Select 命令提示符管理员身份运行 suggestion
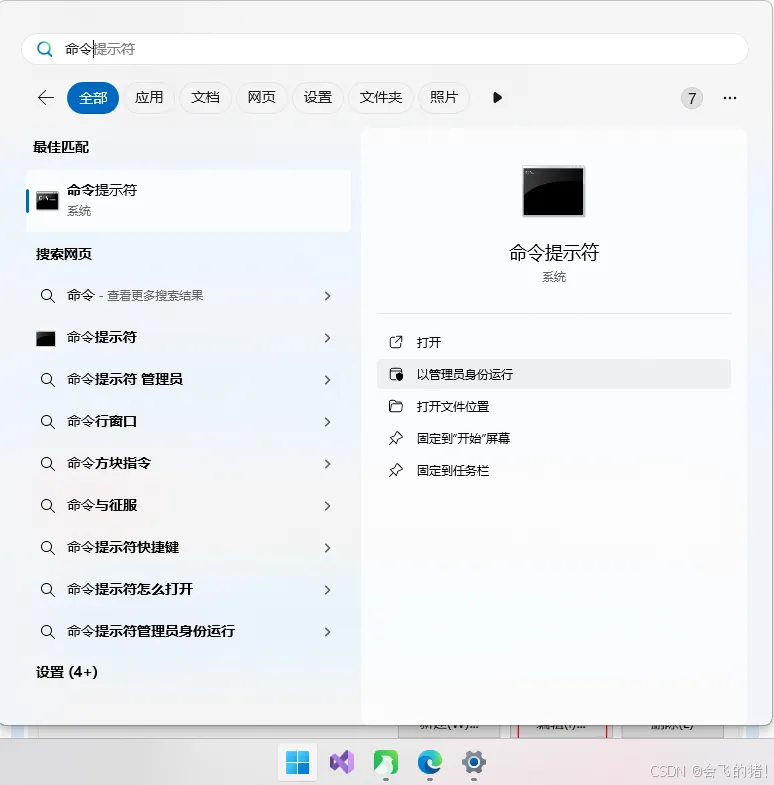The width and height of the screenshot is (774, 785). pos(188,632)
